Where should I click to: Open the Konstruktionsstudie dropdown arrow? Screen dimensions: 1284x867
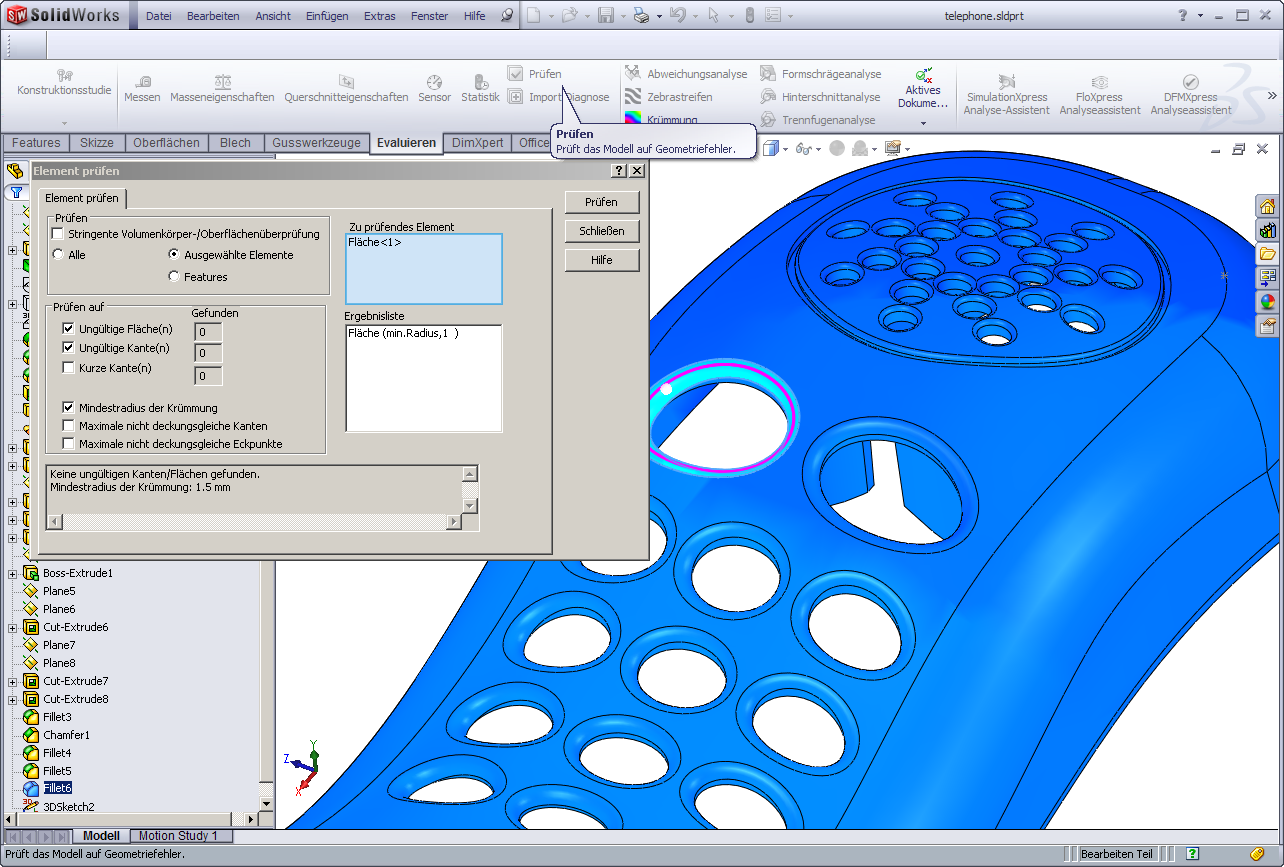[64, 123]
